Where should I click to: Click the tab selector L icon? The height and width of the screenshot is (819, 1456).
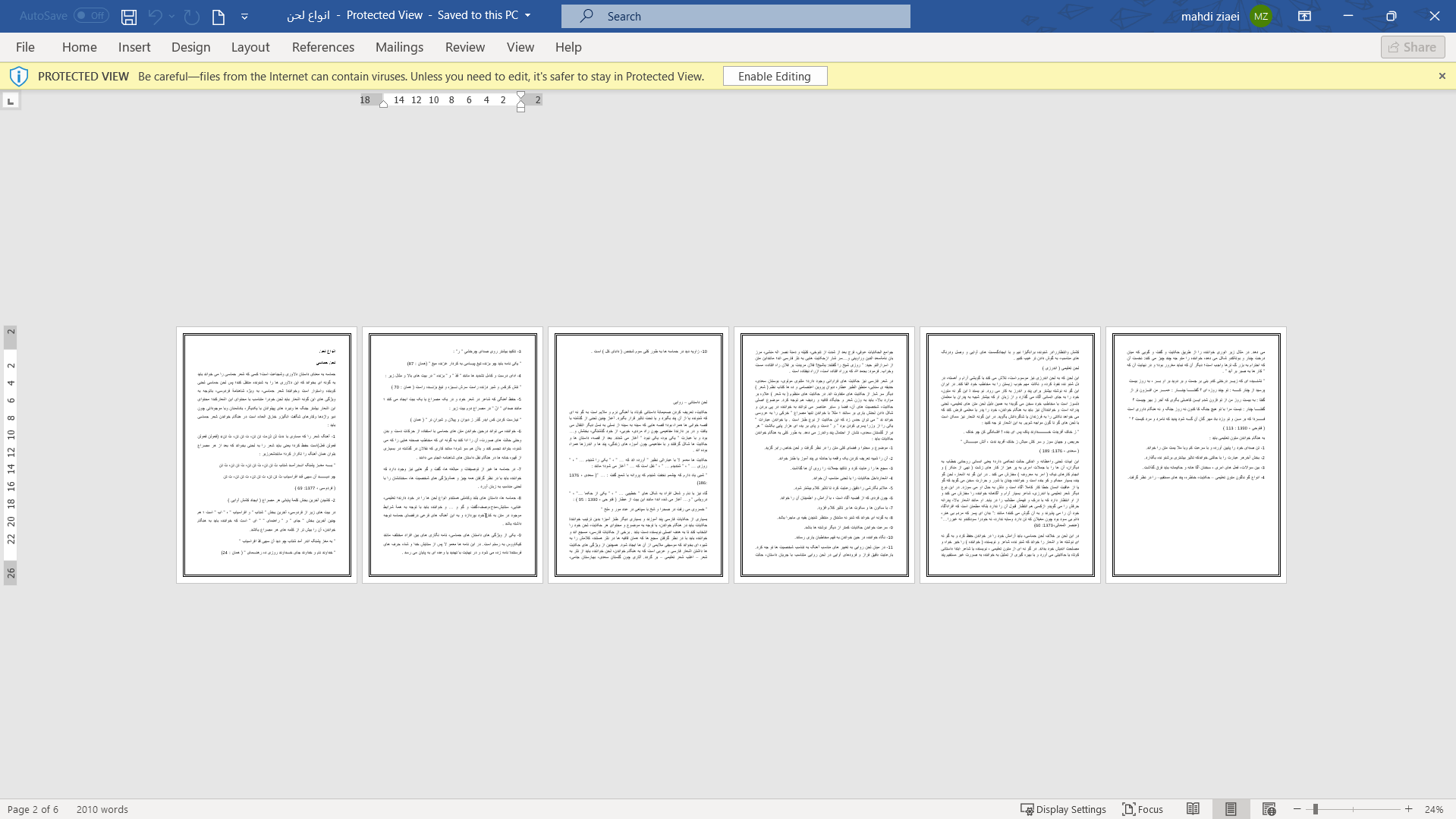tap(11, 100)
